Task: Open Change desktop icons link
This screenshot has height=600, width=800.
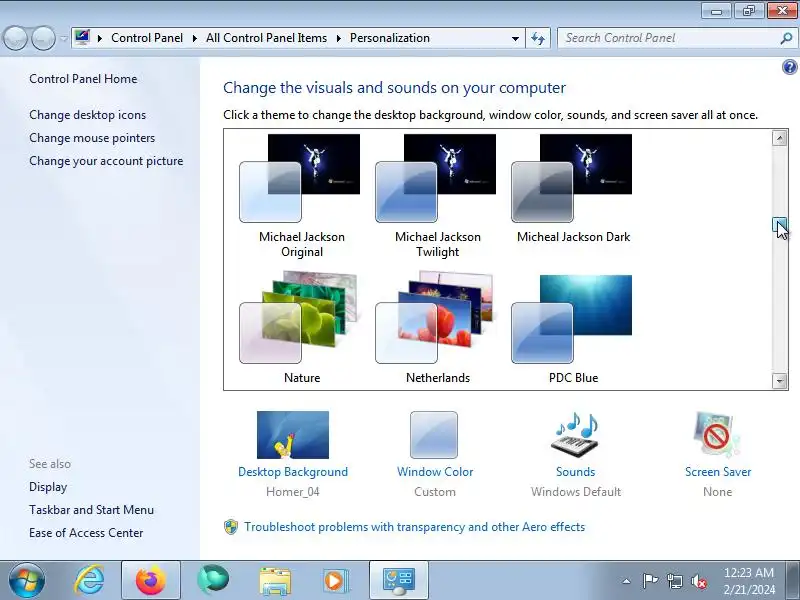Action: pos(87,115)
